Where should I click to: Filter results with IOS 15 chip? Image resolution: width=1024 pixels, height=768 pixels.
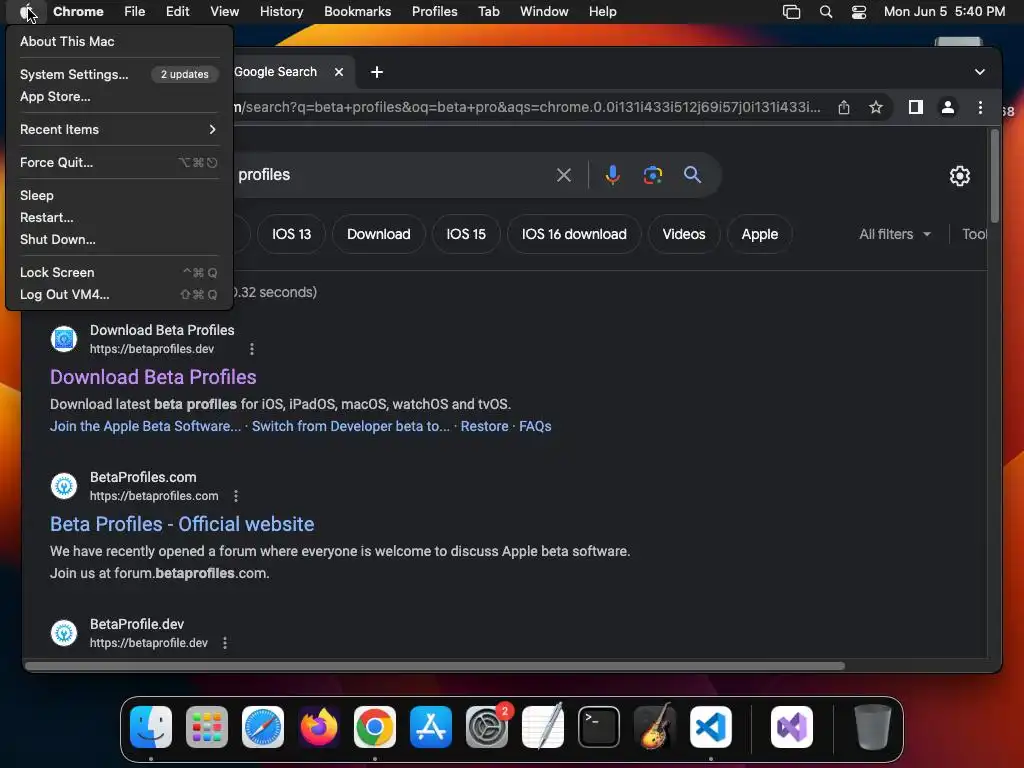[x=466, y=234]
